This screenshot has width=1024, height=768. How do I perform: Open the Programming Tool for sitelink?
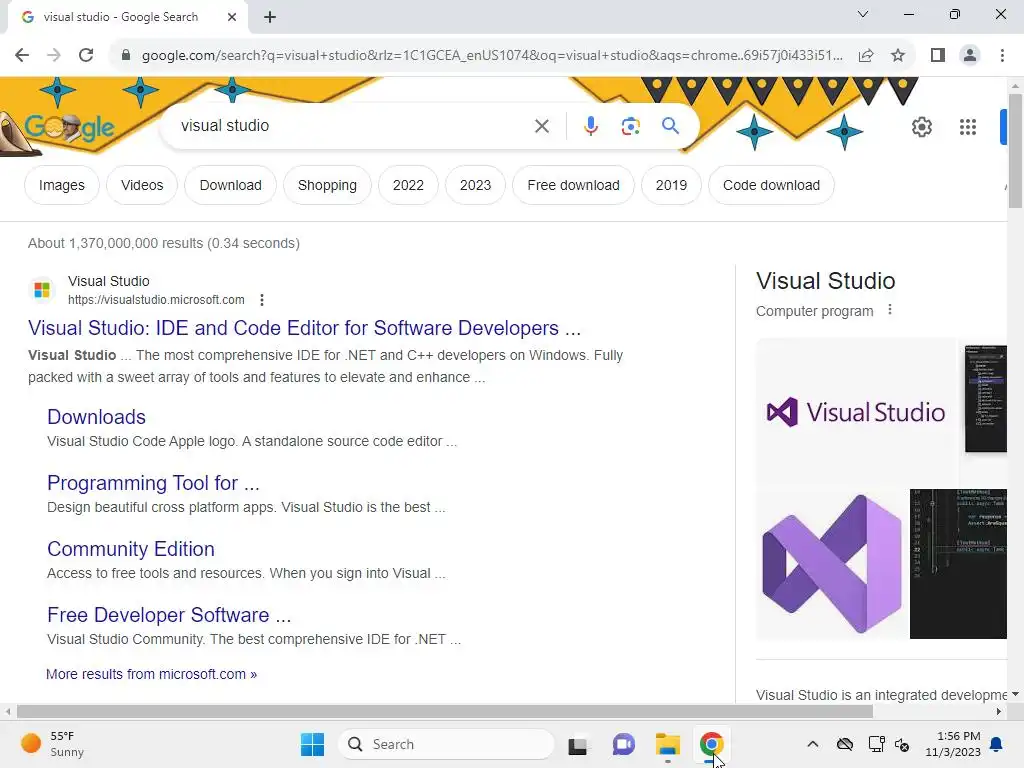[x=153, y=483]
